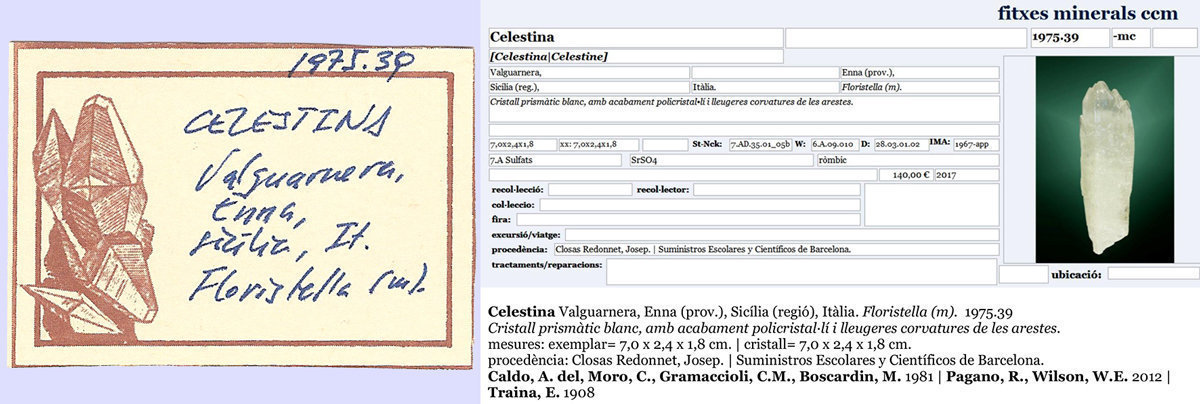The height and width of the screenshot is (404, 1200).
Task: Click the 'excursió/viatge:' label
Action: [527, 234]
